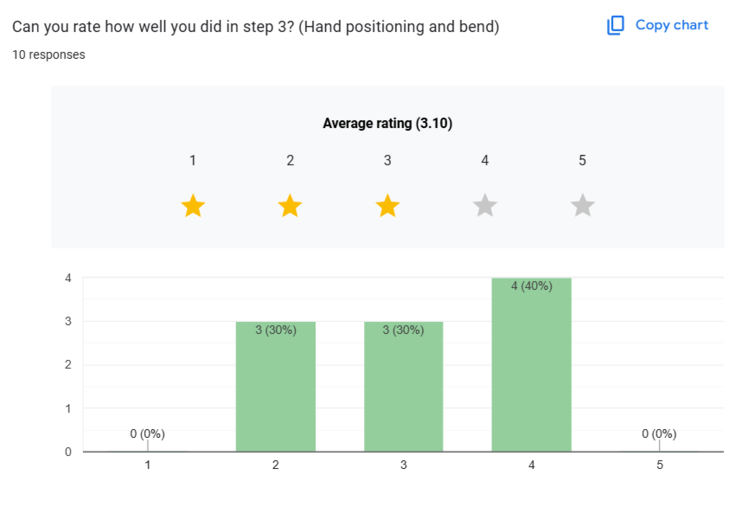Click the number 4 above the stars
The height and width of the screenshot is (520, 729).
click(485, 160)
